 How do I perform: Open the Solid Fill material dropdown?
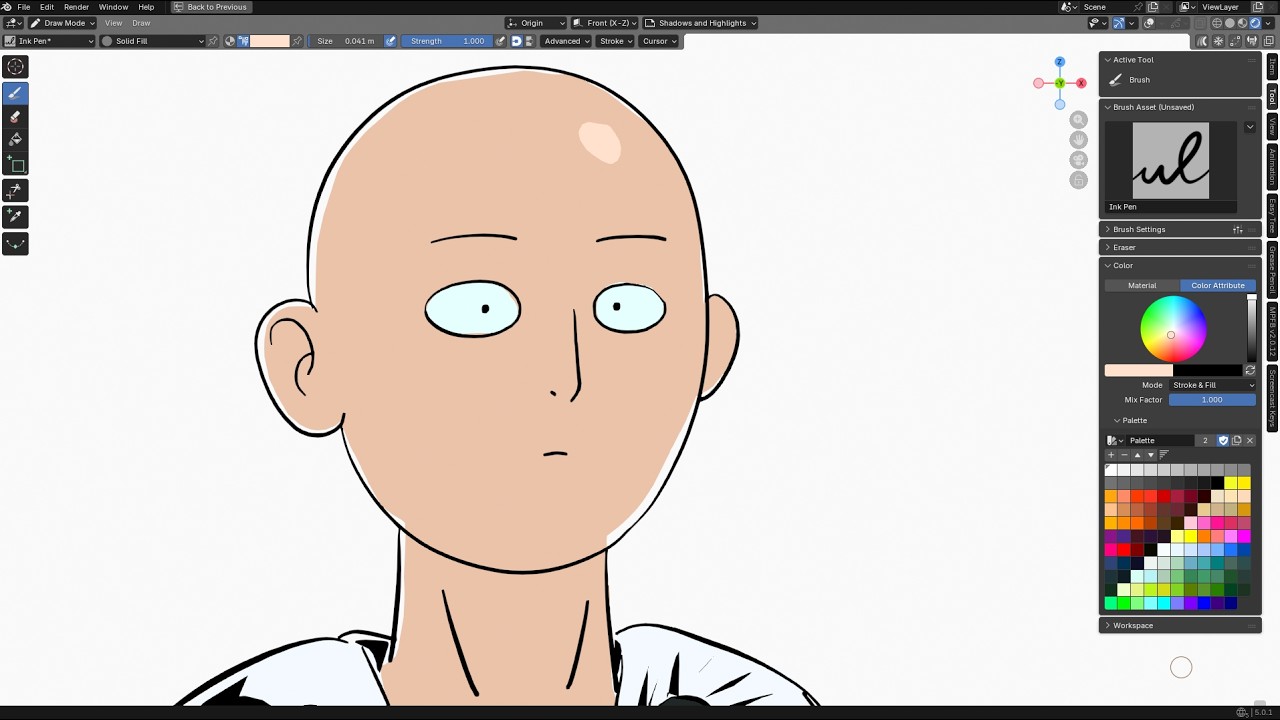(x=153, y=41)
